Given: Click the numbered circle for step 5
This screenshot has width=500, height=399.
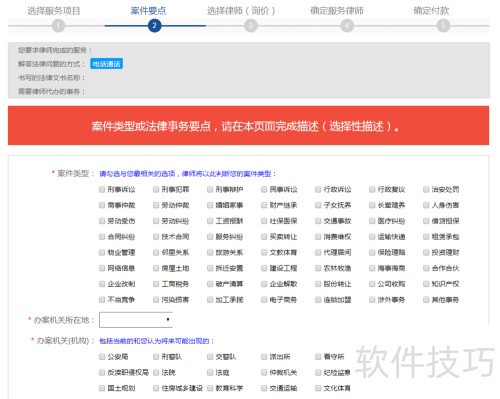Looking at the screenshot, I should tap(443, 26).
